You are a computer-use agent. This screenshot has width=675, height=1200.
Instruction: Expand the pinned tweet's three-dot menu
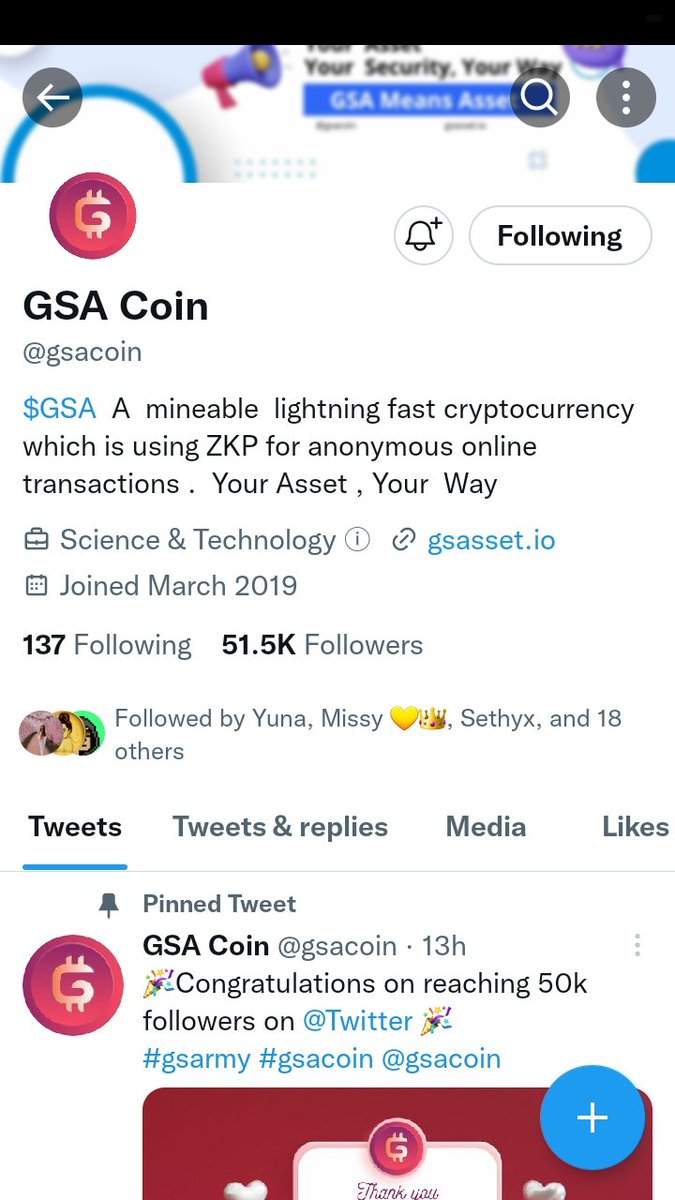637,945
